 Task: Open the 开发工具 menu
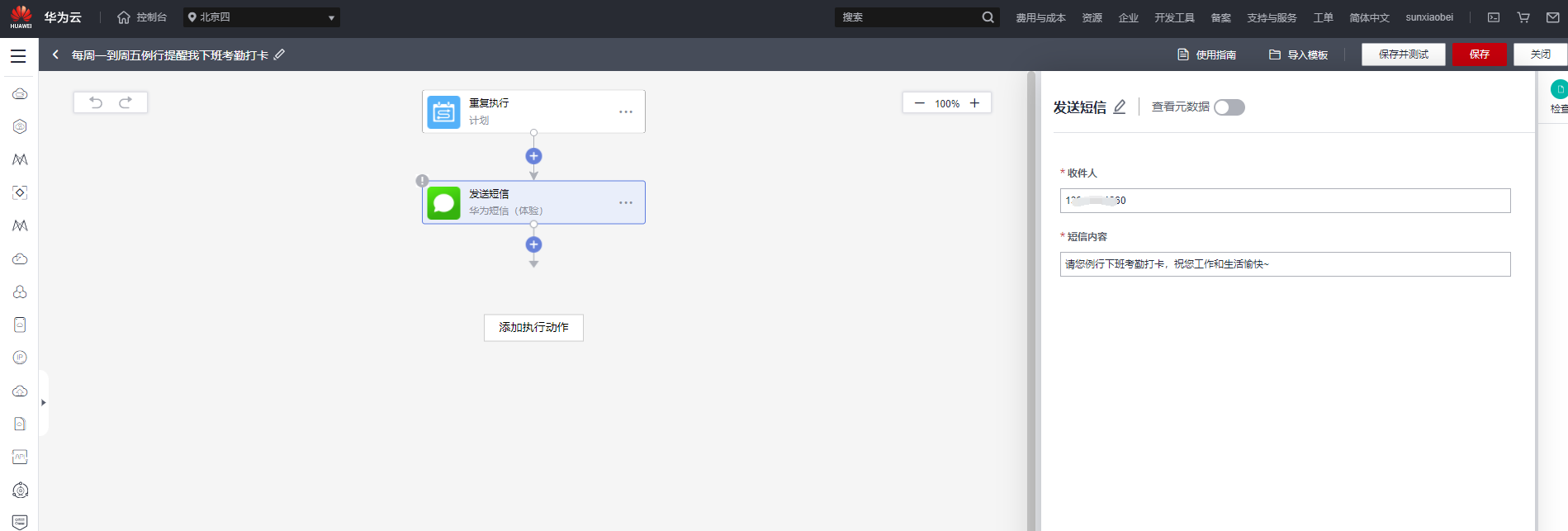(1174, 17)
